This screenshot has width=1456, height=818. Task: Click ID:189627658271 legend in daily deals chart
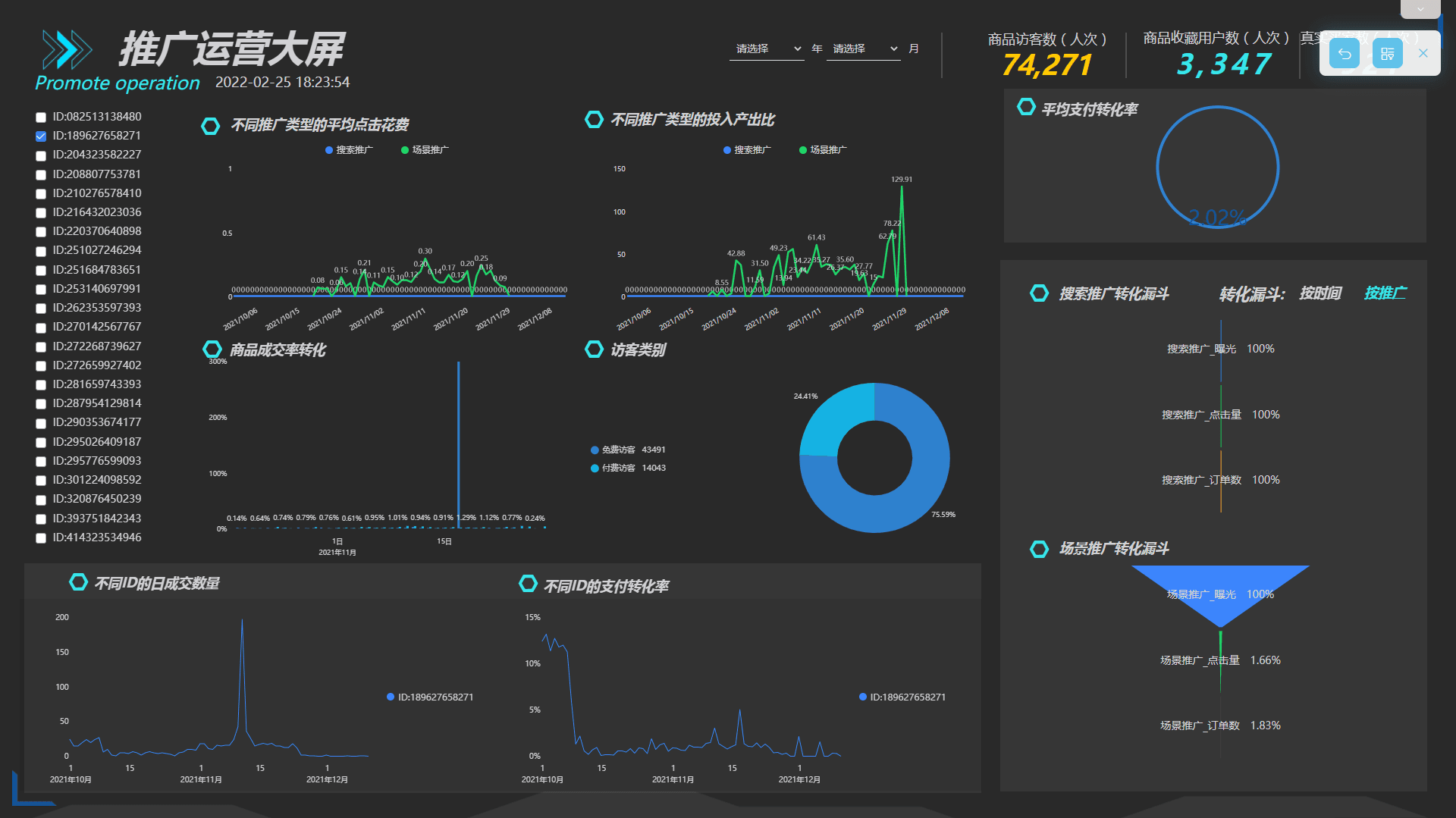430,697
